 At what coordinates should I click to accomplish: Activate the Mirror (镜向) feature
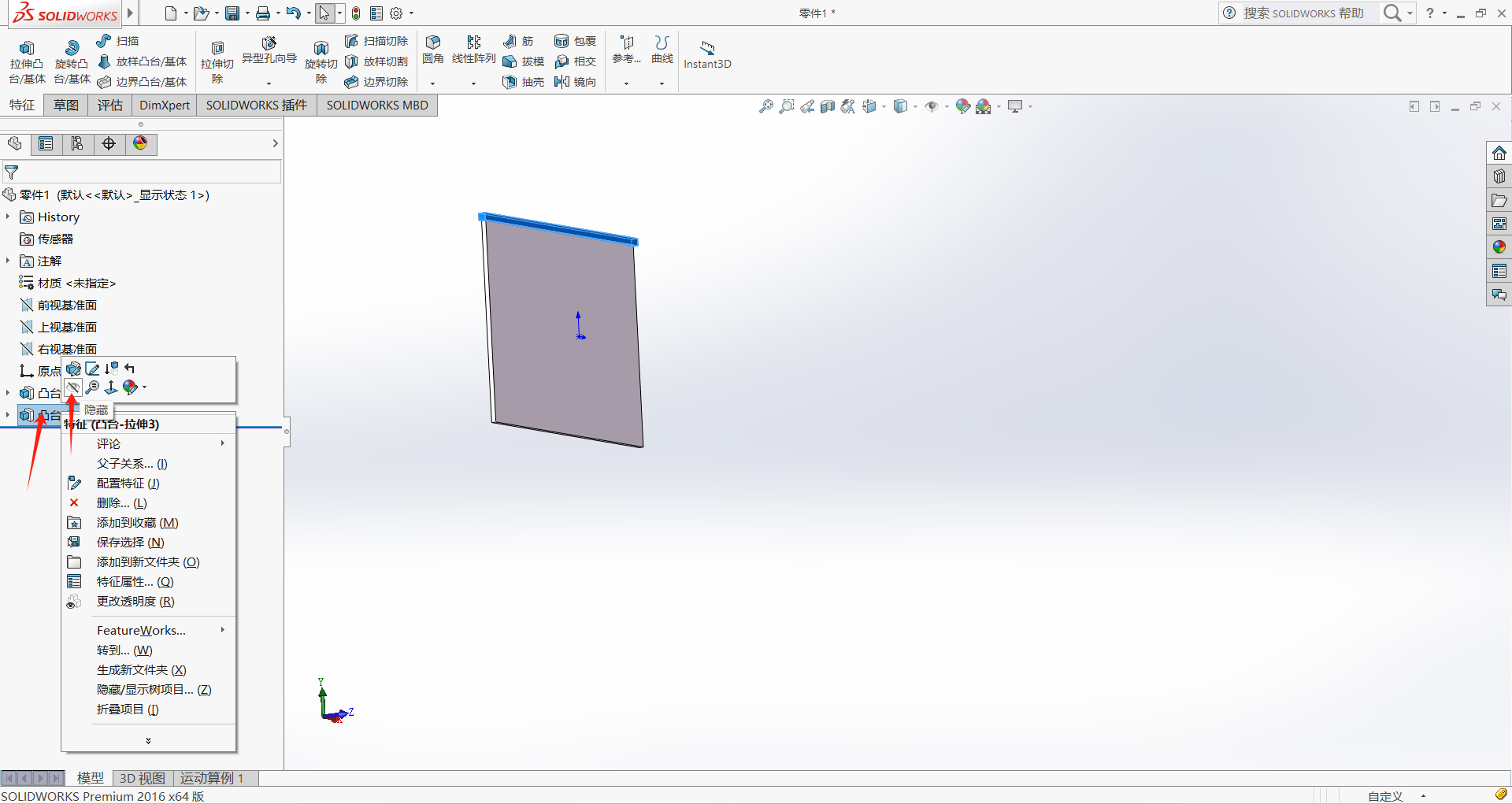tap(576, 82)
